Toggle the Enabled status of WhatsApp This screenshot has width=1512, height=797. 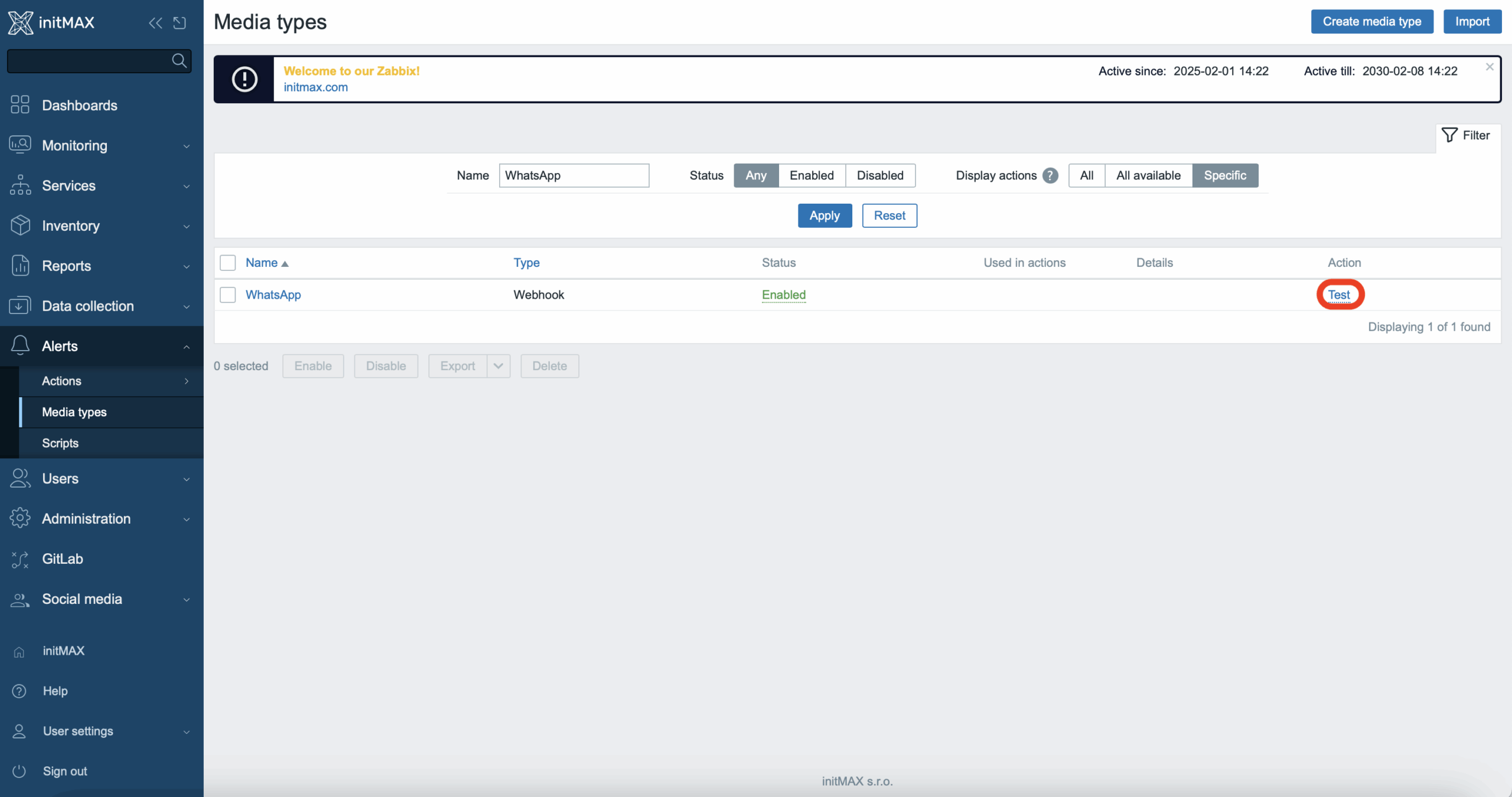pyautogui.click(x=784, y=295)
